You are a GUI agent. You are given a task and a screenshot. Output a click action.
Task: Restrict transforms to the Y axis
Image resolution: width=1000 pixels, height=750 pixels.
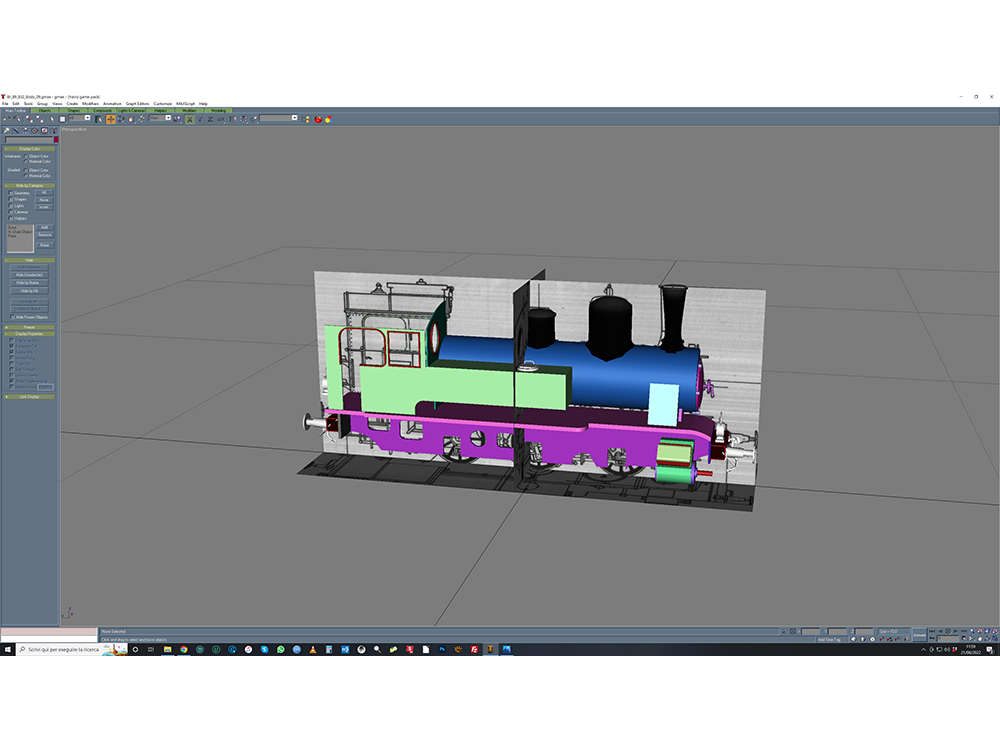[x=200, y=119]
